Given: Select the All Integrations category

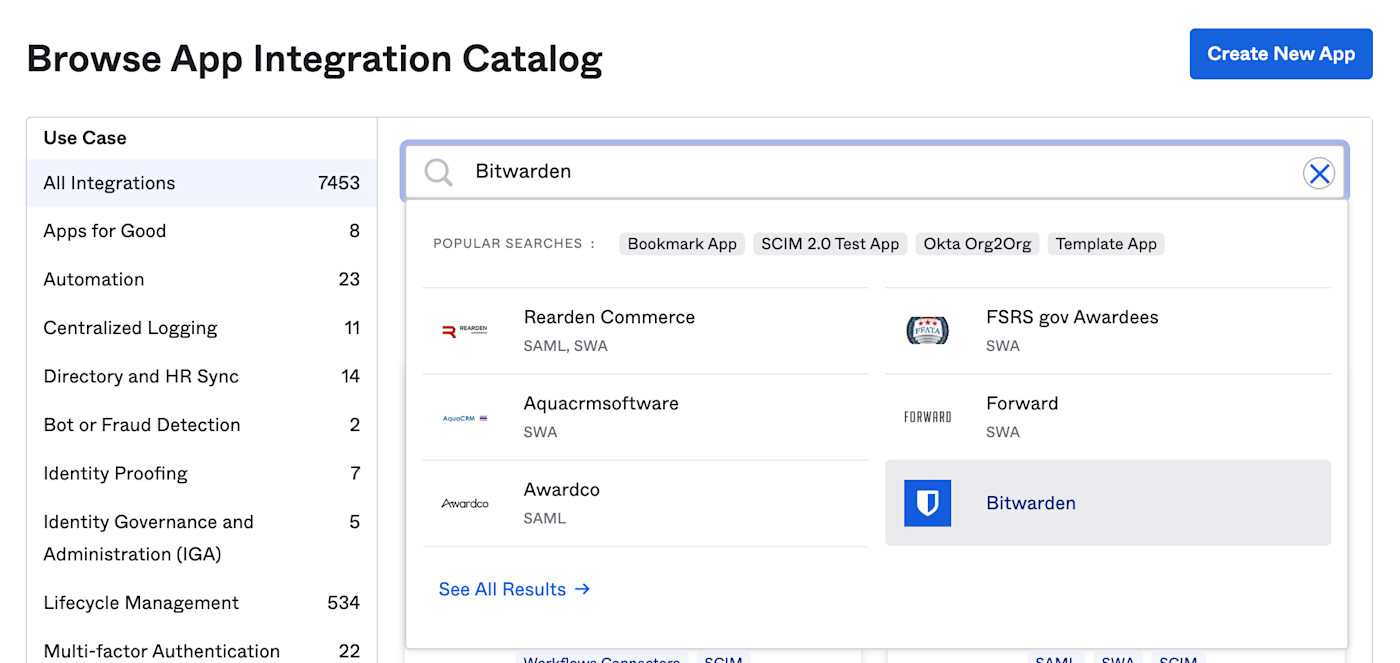Looking at the screenshot, I should coord(109,183).
